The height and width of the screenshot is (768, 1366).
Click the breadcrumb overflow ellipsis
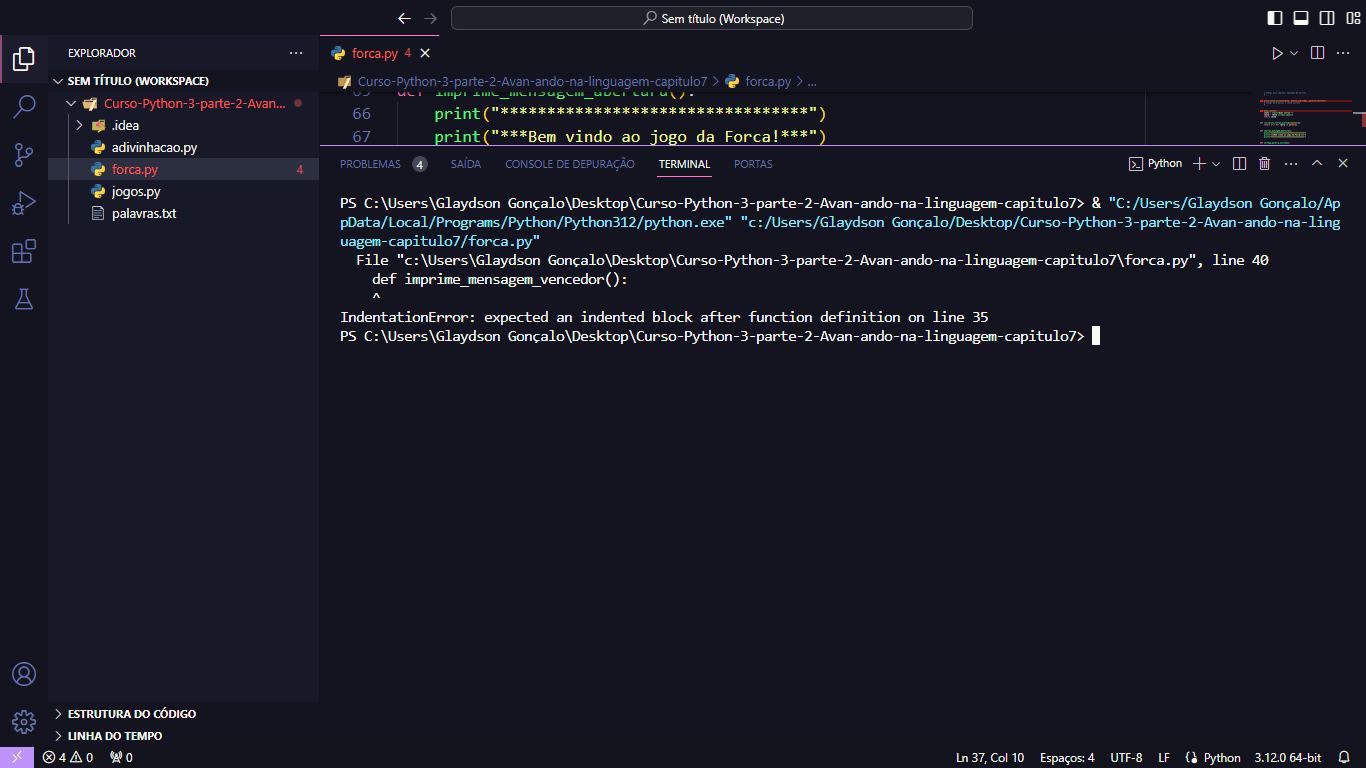pyautogui.click(x=812, y=81)
